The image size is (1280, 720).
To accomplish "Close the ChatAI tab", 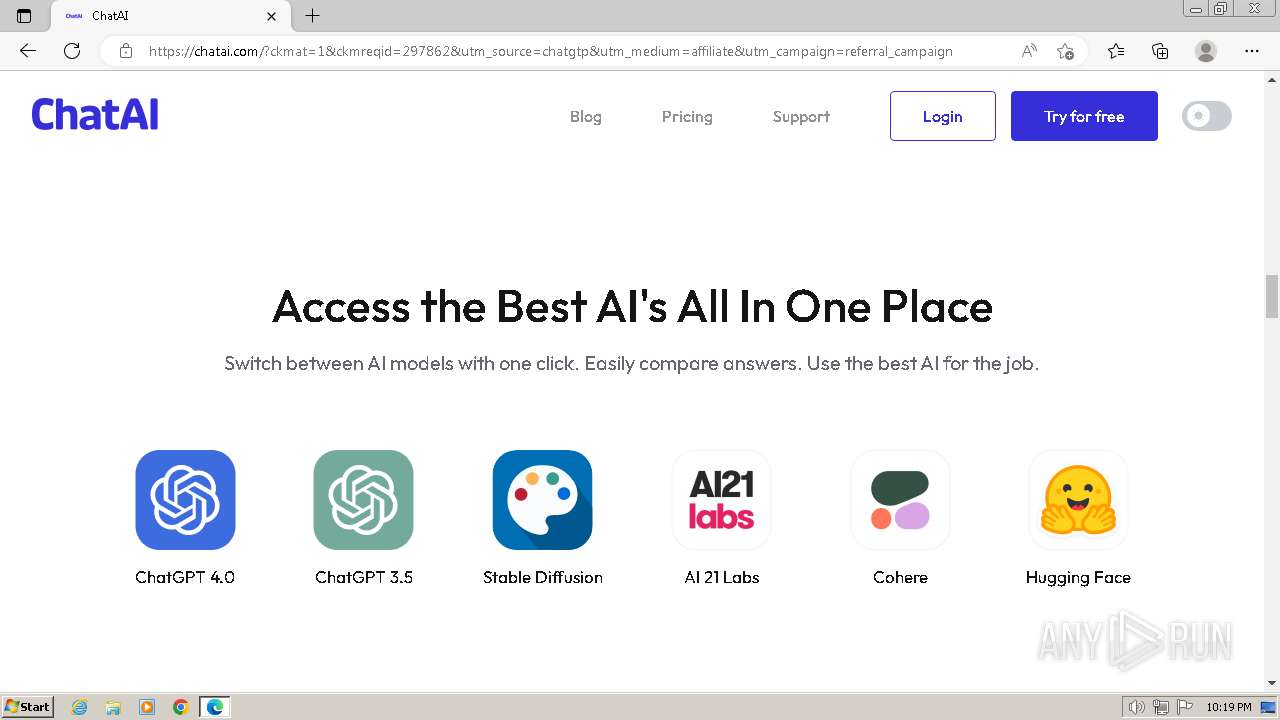I will [x=271, y=16].
